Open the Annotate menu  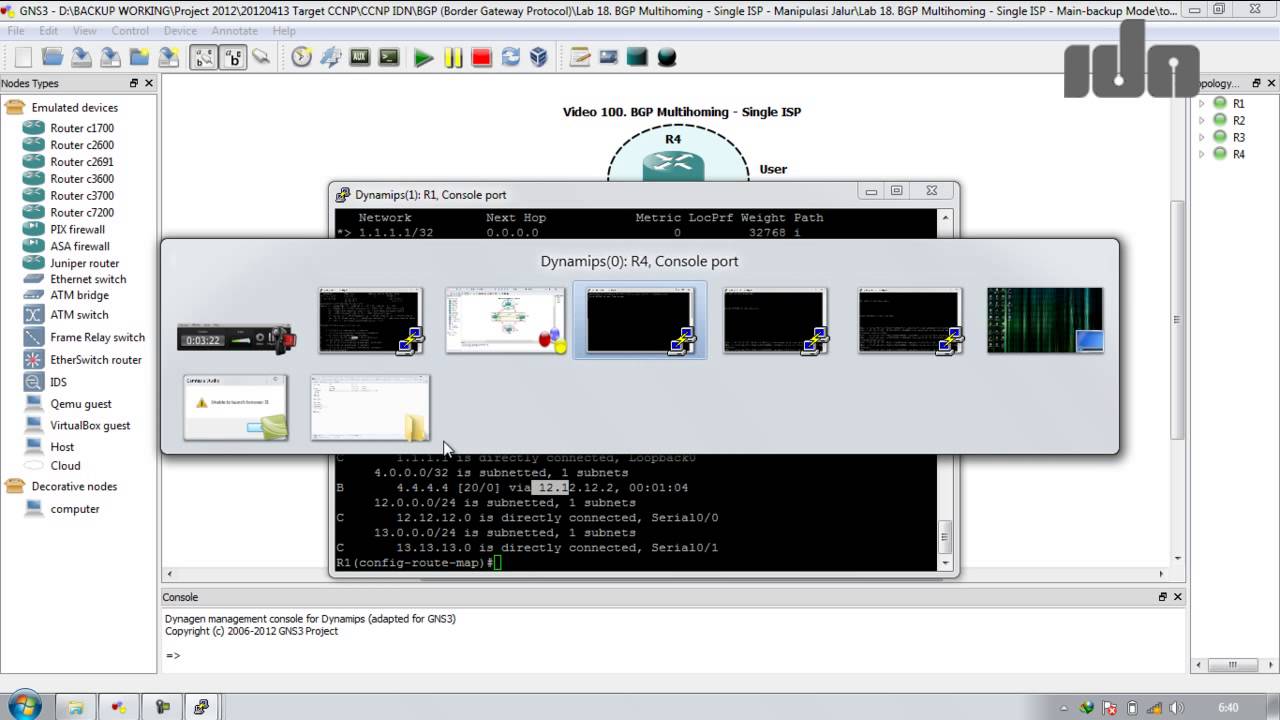[x=235, y=31]
